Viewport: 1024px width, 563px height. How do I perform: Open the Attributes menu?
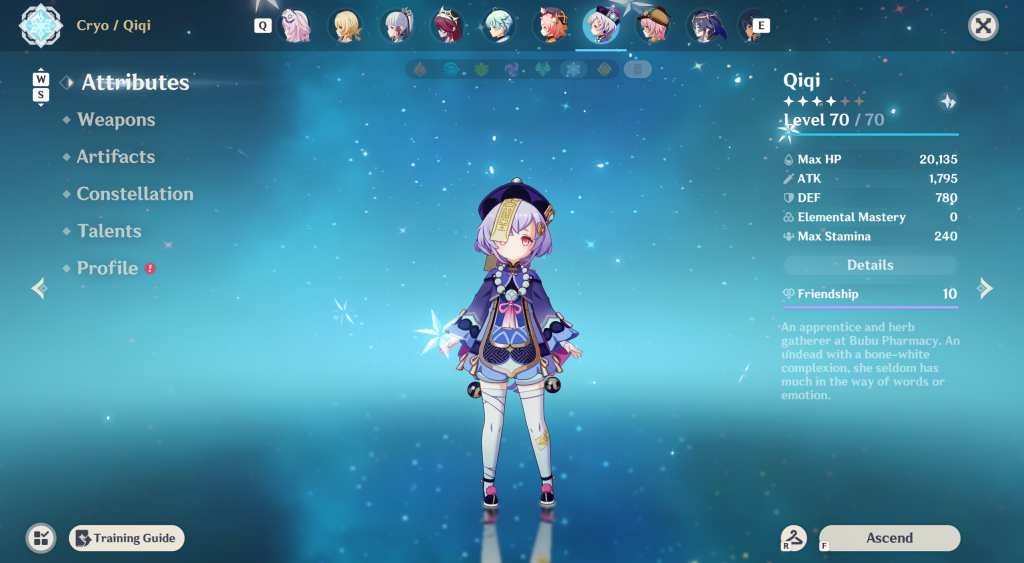pyautogui.click(x=135, y=82)
